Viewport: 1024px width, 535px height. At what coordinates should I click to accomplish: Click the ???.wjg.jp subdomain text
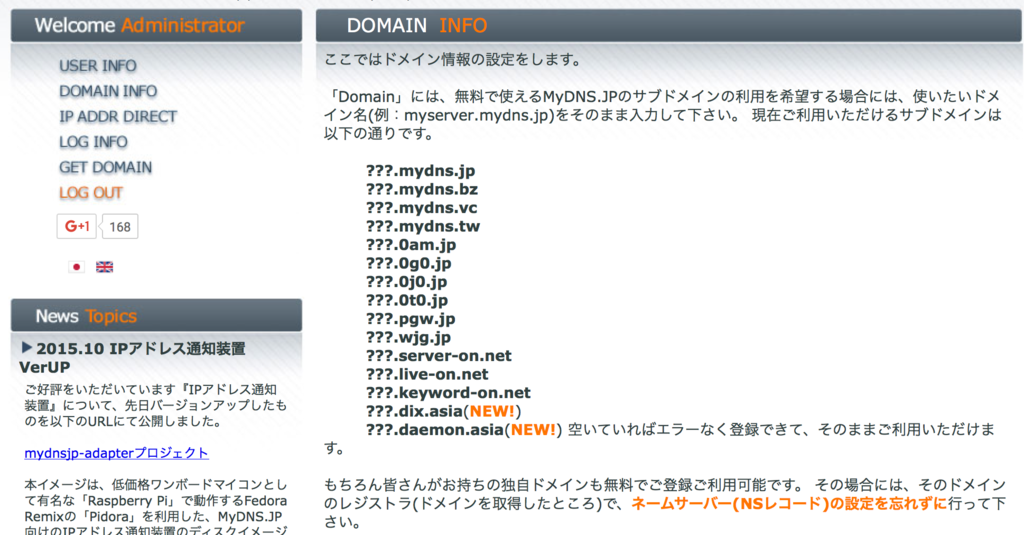(408, 338)
